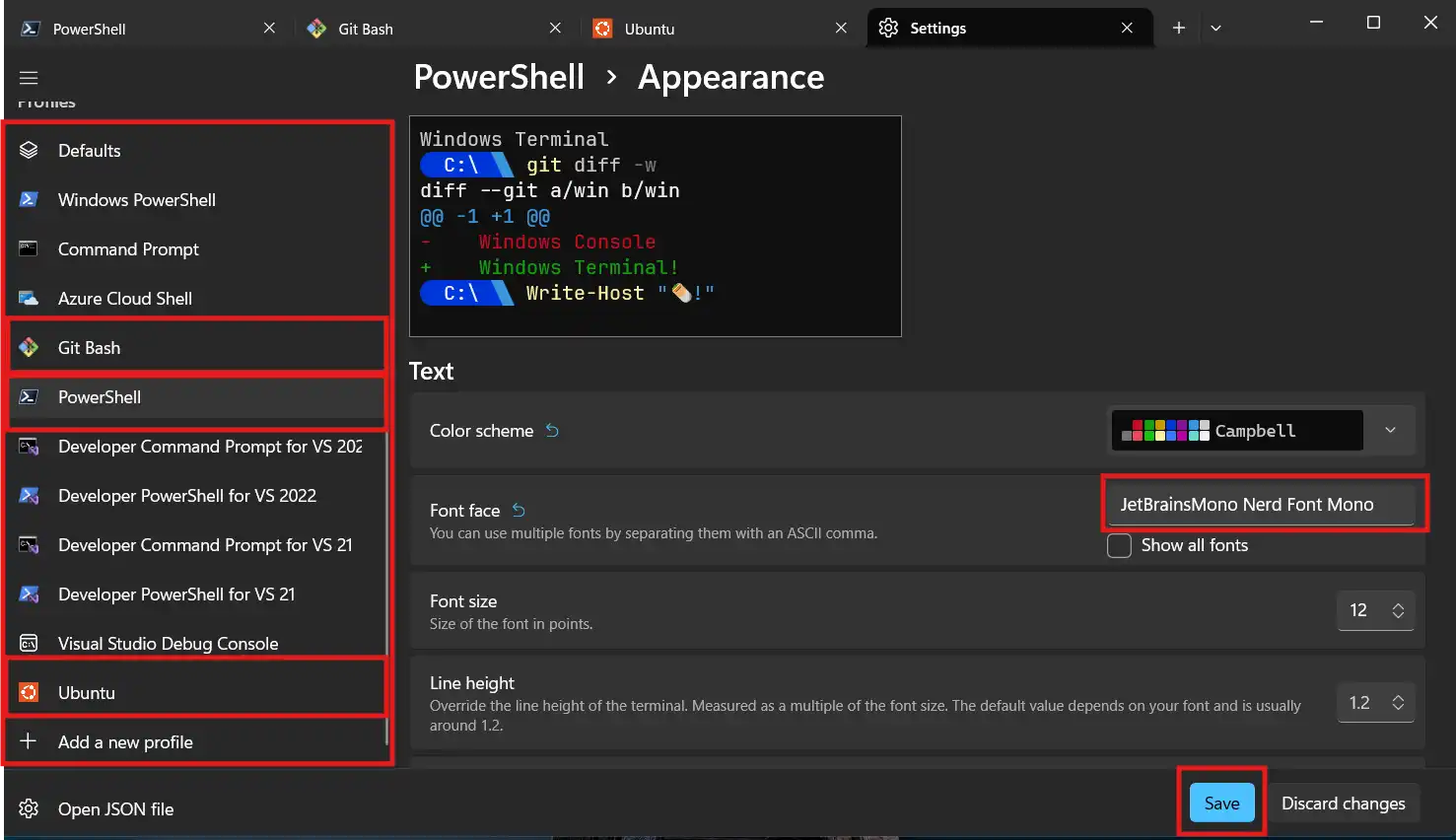Open the new tab profile dropdown chevron
The width and height of the screenshot is (1456, 840).
tap(1215, 28)
